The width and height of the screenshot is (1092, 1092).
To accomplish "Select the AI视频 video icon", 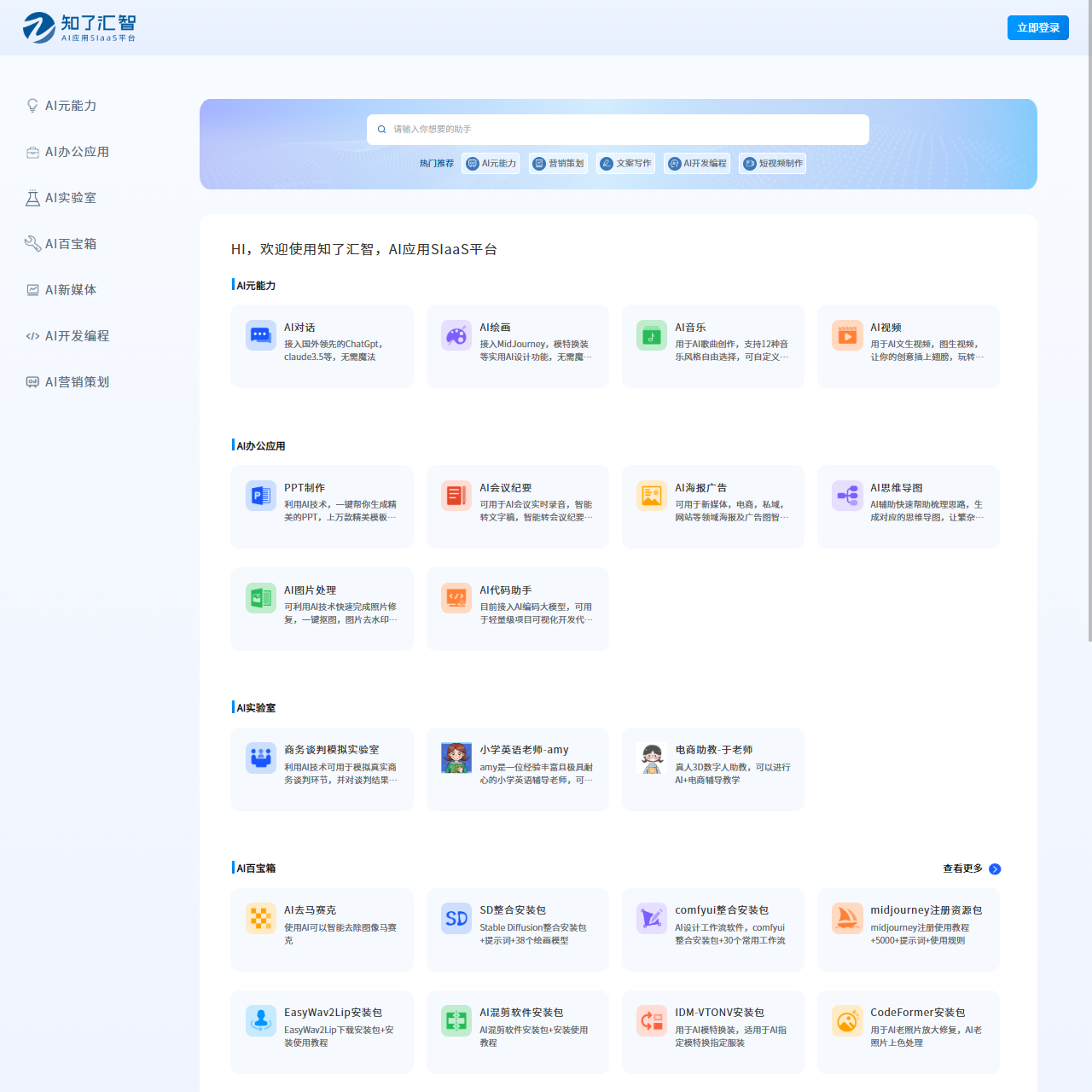I will coord(847,335).
